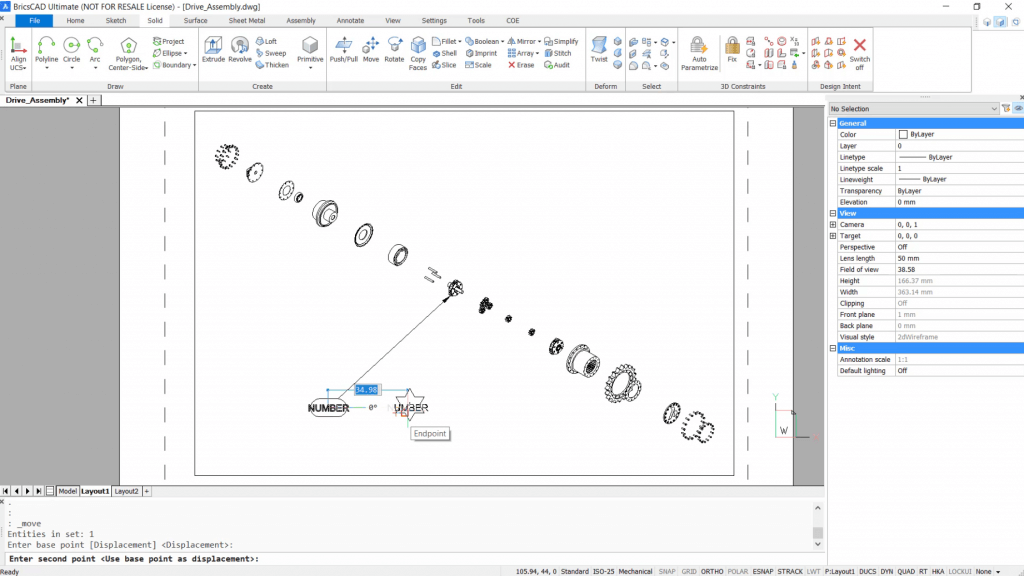The width and height of the screenshot is (1024, 576).
Task: Switch to the Home ribbon tab
Action: [x=75, y=20]
